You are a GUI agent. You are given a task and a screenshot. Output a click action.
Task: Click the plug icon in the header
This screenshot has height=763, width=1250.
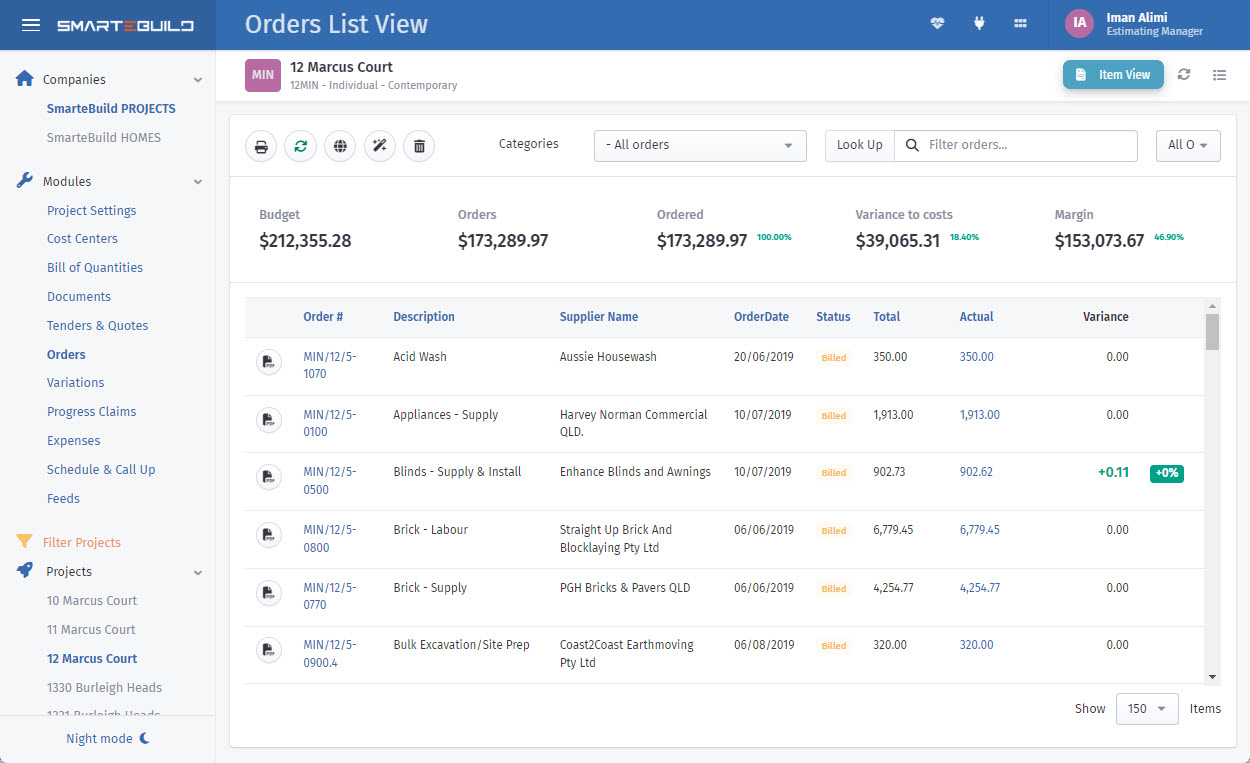(979, 22)
